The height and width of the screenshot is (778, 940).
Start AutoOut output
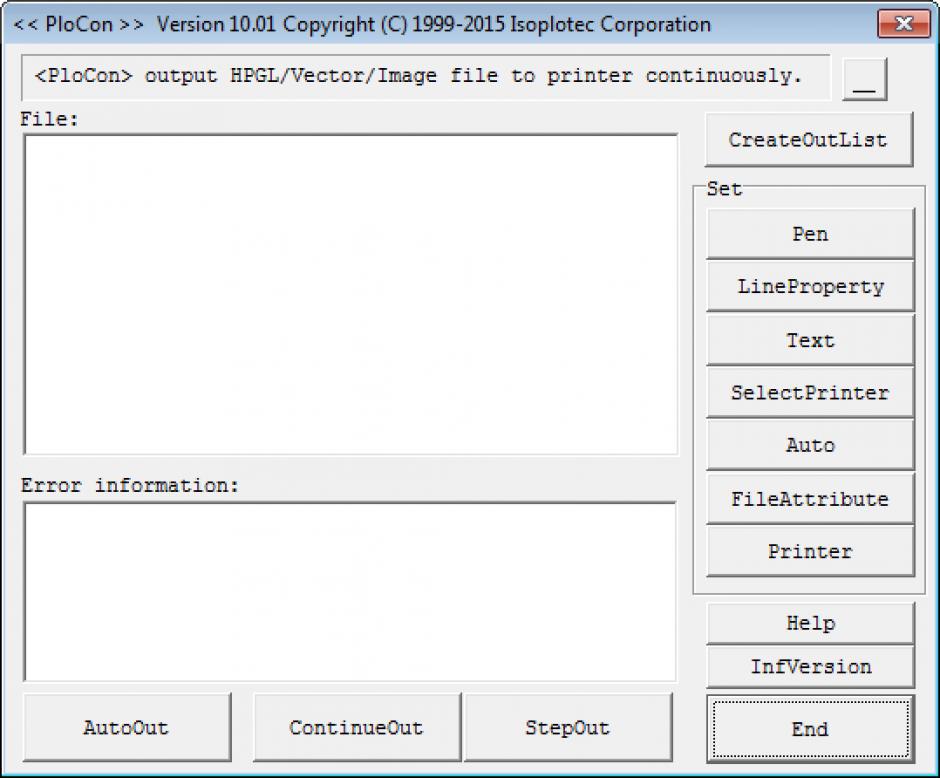[x=127, y=727]
